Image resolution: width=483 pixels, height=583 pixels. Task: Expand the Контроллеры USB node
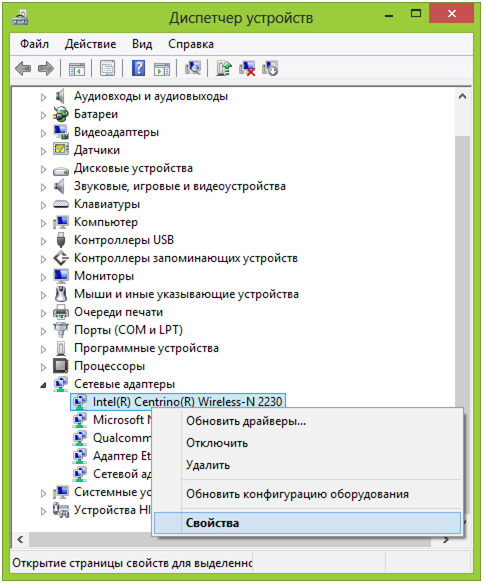point(44,241)
